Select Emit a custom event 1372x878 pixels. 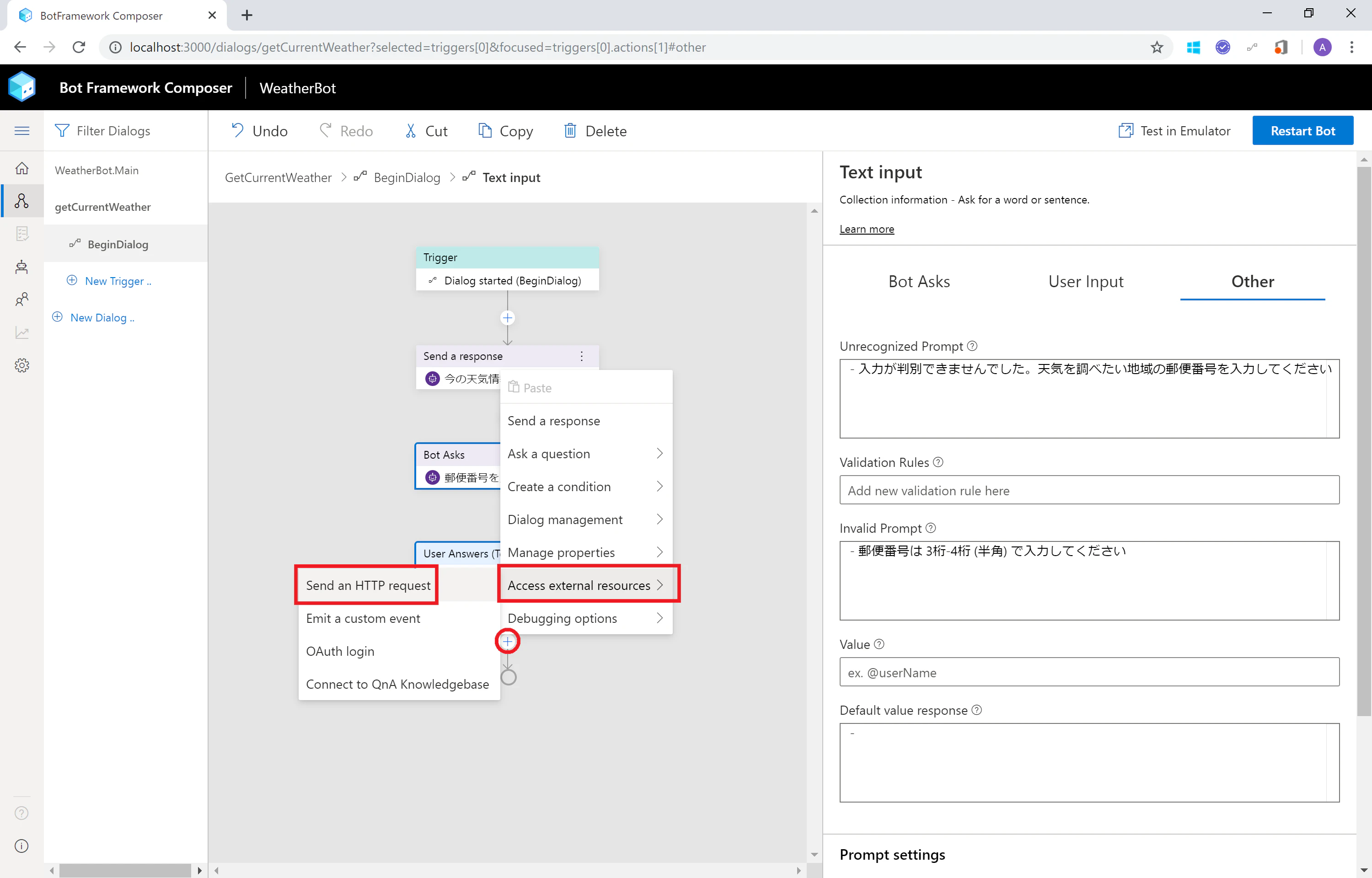click(399, 619)
